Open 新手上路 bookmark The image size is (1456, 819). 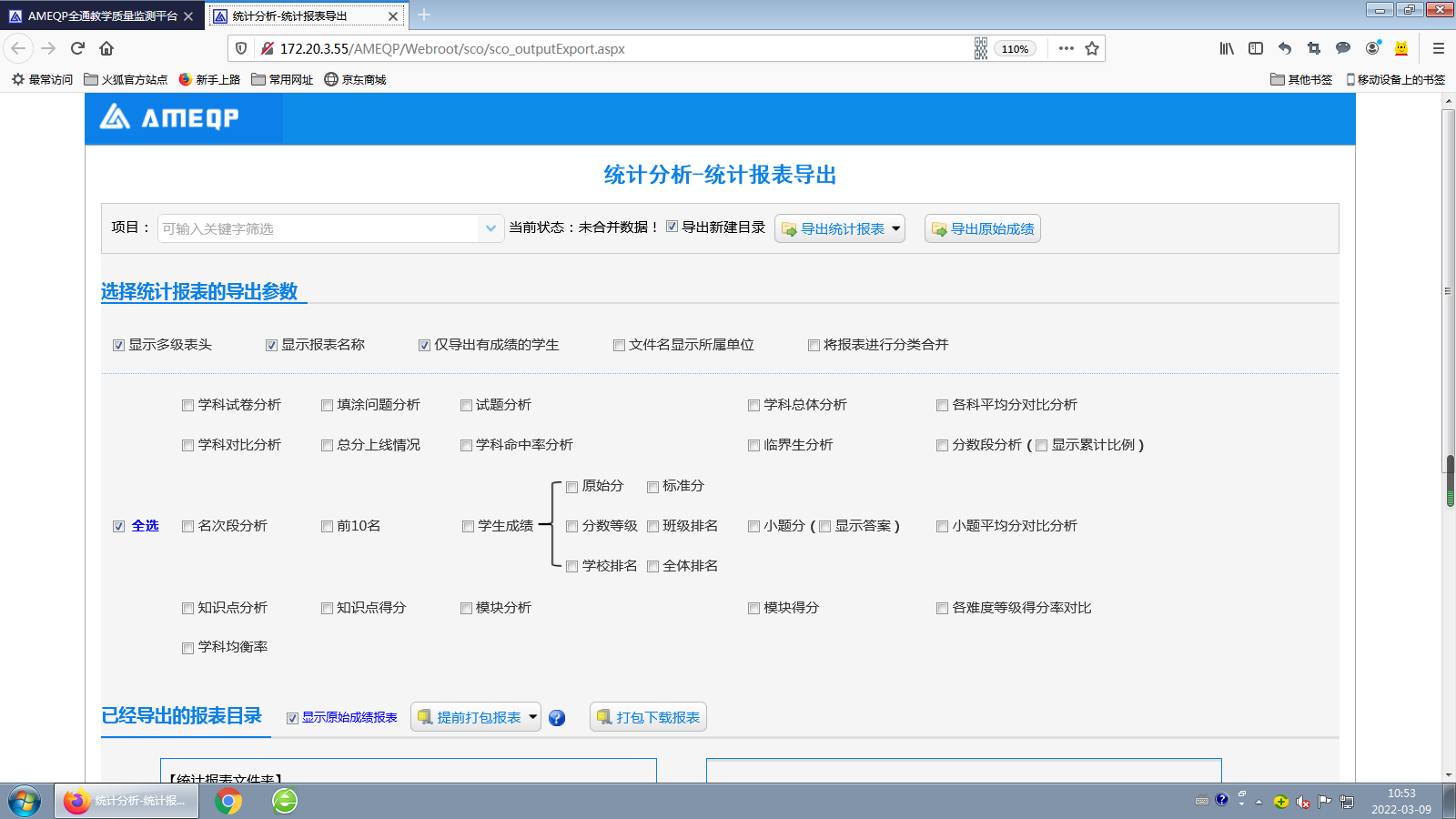209,79
